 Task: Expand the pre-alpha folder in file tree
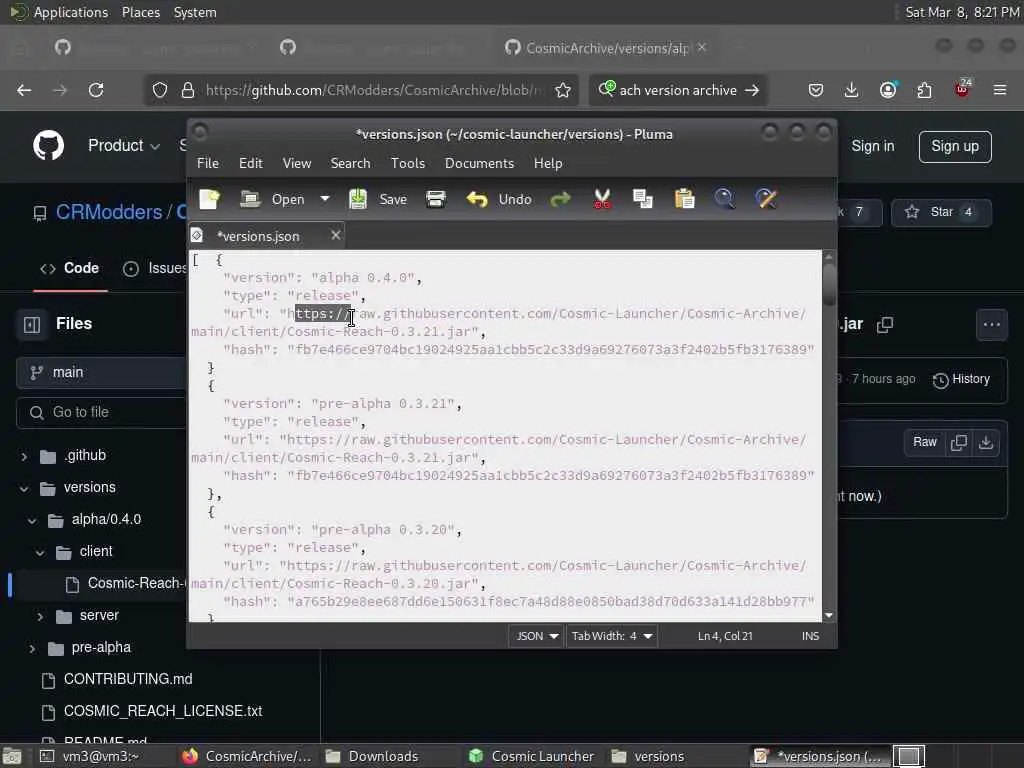tap(32, 648)
